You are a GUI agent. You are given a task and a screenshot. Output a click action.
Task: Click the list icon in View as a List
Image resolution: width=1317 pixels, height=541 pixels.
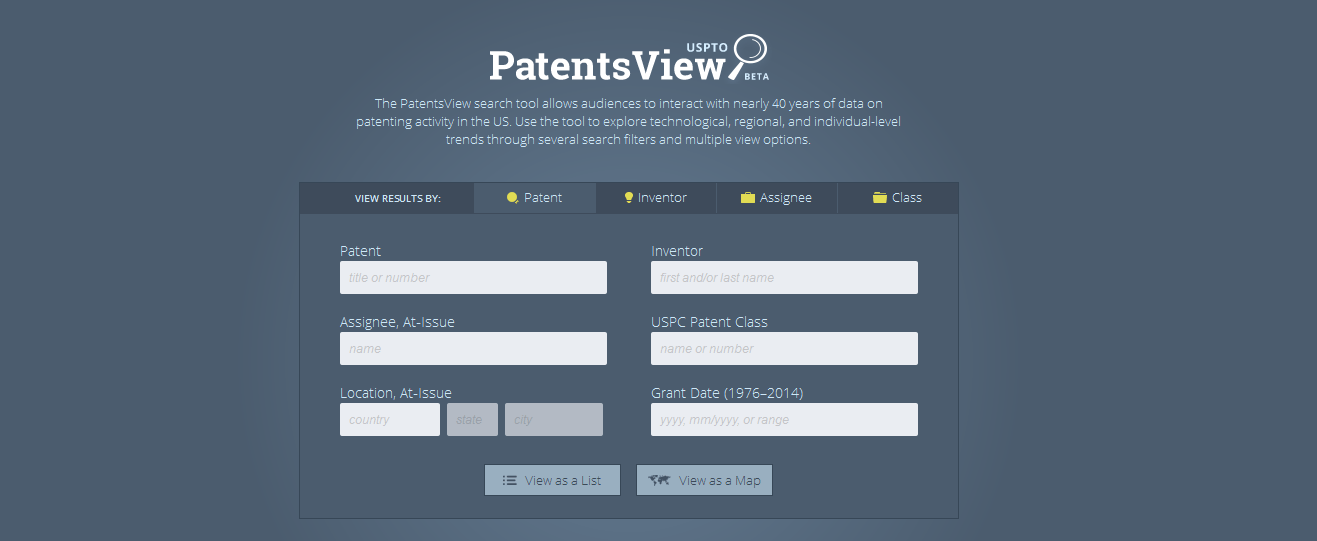[509, 480]
